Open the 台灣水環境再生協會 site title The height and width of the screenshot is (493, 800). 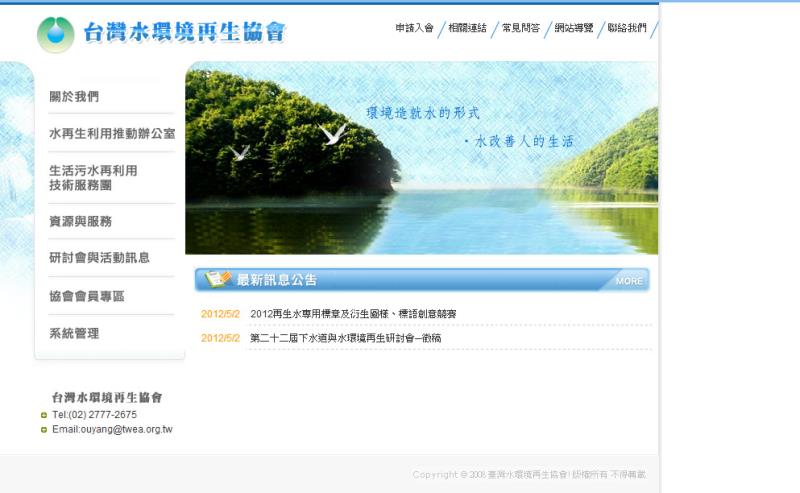click(x=184, y=32)
